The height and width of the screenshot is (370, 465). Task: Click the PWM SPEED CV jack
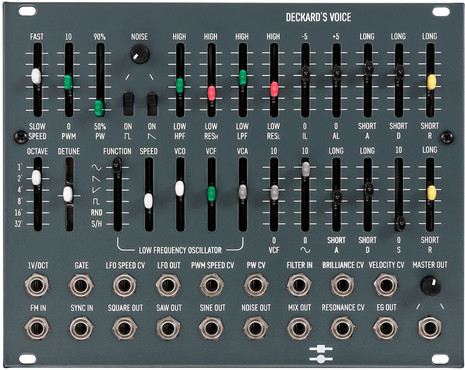point(212,285)
